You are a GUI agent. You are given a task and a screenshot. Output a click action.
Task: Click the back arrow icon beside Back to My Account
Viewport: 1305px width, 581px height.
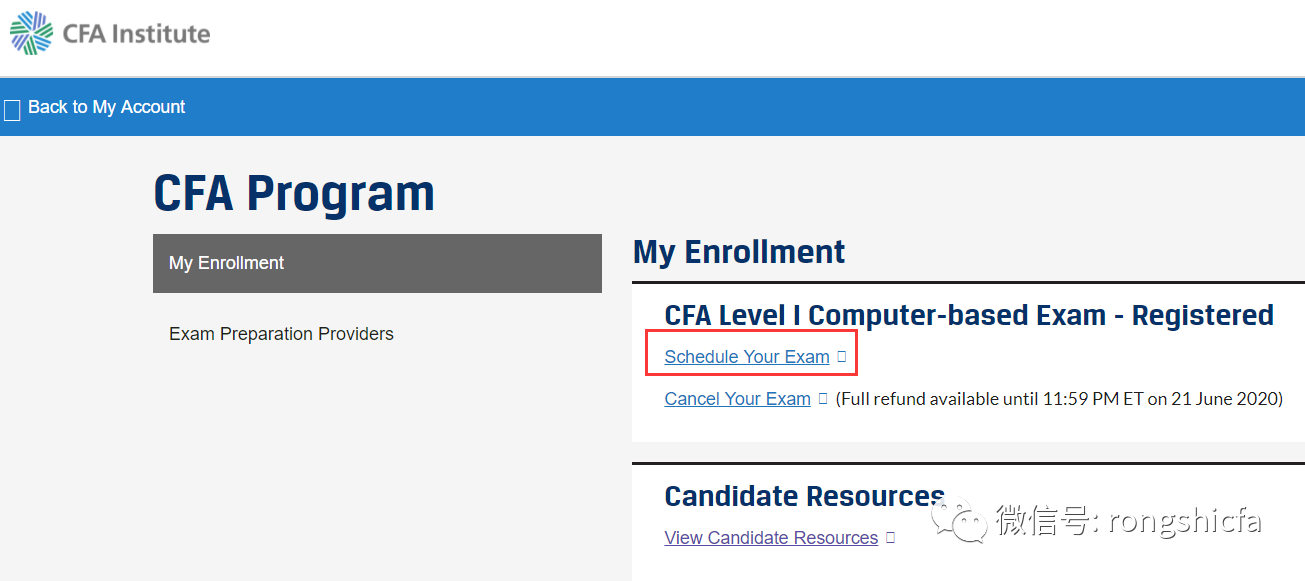click(x=12, y=110)
